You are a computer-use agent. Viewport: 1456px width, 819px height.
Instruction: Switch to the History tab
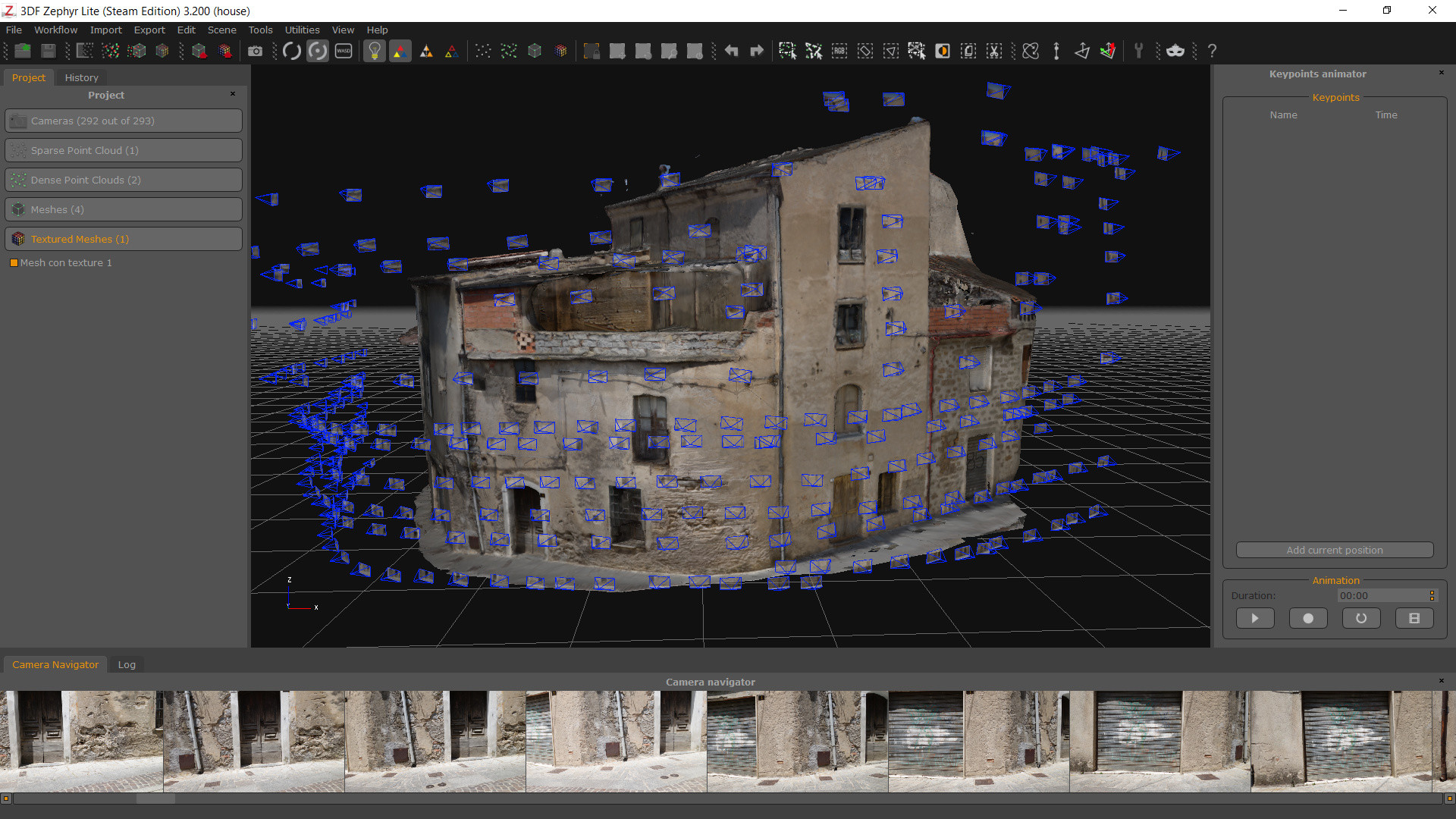click(80, 77)
